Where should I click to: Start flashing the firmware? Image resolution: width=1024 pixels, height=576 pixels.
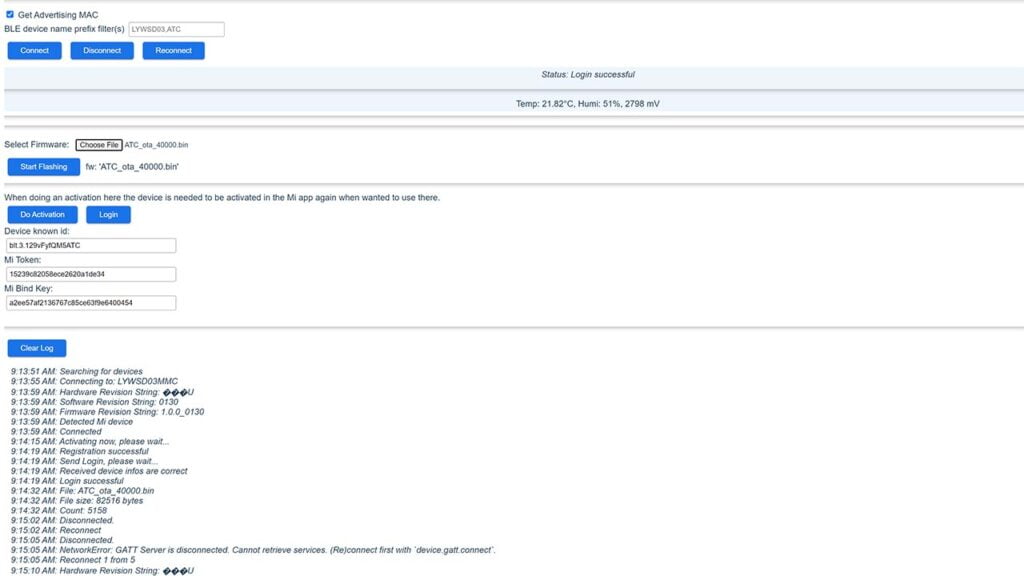[x=43, y=167]
